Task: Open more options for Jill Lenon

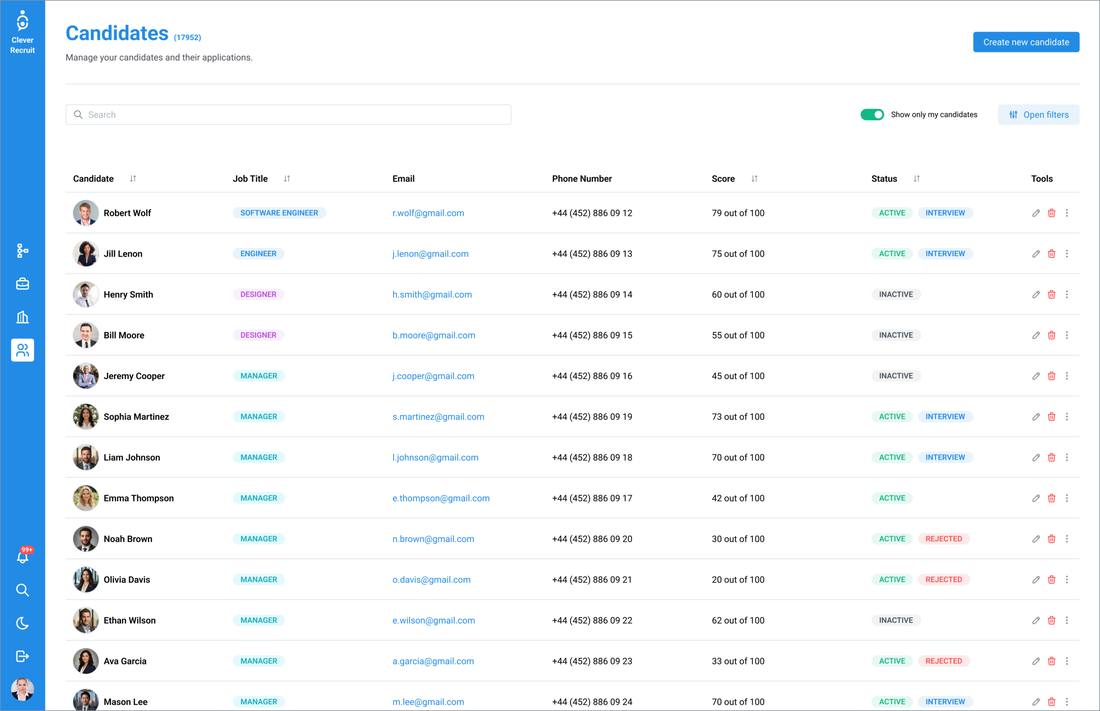Action: pyautogui.click(x=1066, y=254)
